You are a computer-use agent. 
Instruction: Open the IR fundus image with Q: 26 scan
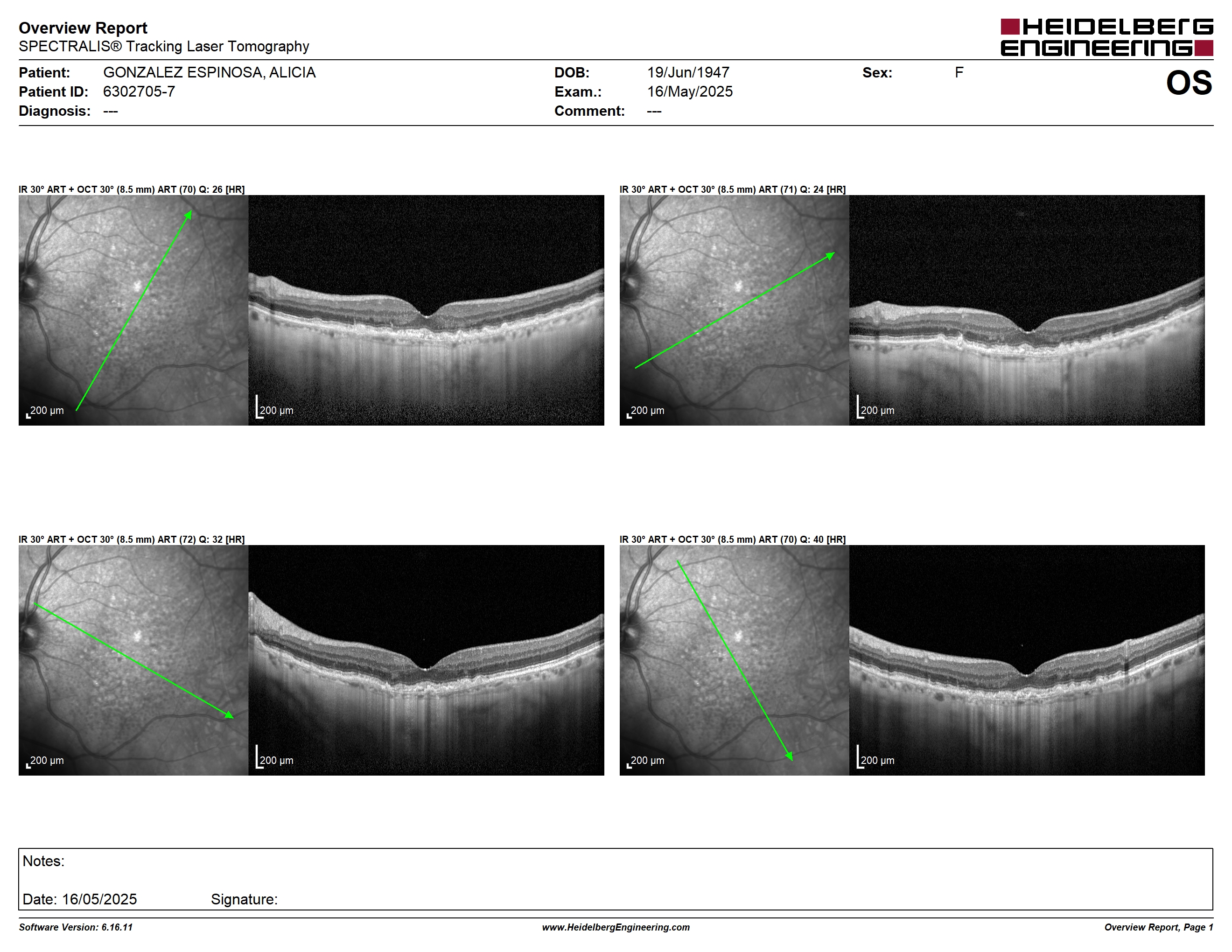pyautogui.click(x=133, y=310)
